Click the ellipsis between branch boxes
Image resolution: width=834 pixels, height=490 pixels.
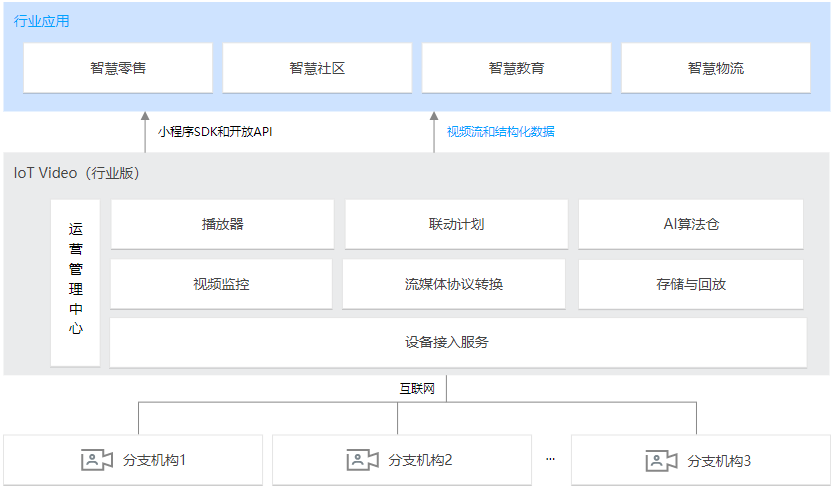coord(551,459)
